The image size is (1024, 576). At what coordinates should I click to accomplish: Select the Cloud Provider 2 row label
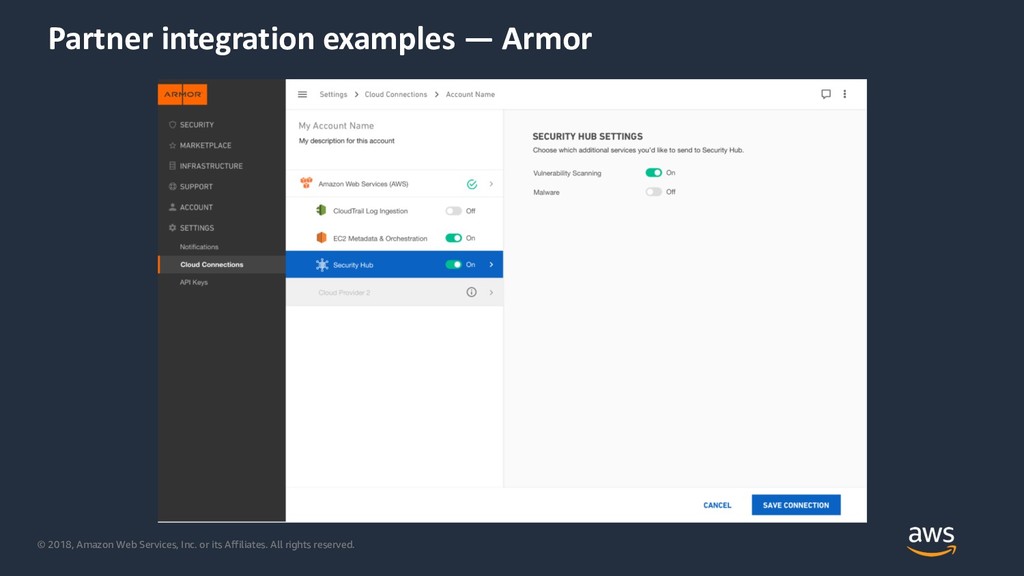(344, 293)
